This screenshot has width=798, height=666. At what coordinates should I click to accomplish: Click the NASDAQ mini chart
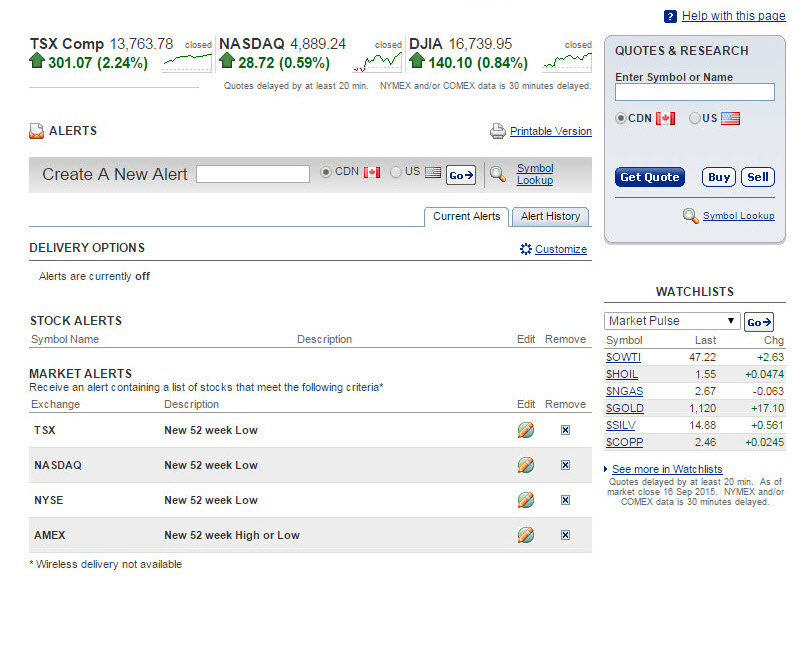click(x=377, y=63)
